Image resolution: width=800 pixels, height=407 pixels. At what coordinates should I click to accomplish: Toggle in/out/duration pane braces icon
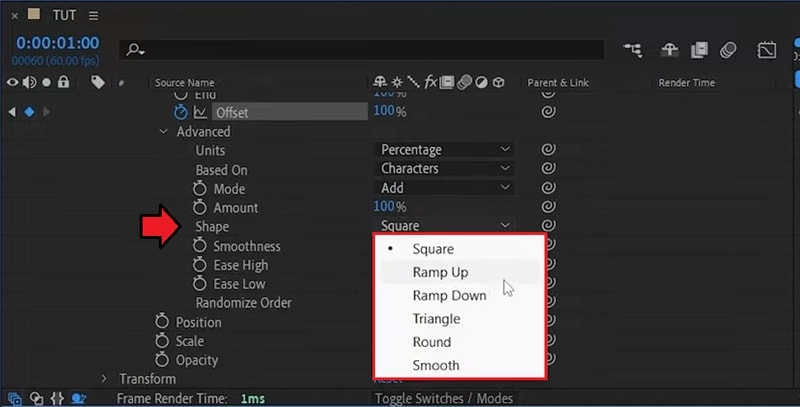tap(57, 398)
